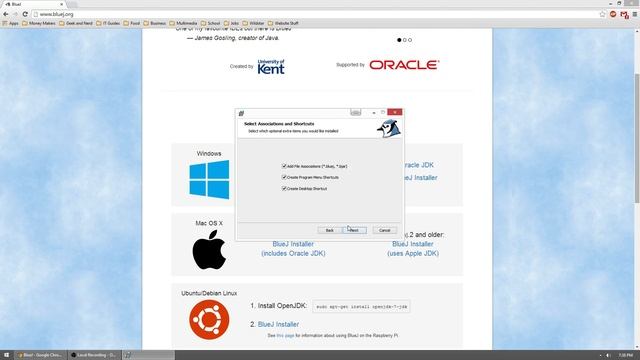Click the apt-get install openjdk command box

click(361, 307)
